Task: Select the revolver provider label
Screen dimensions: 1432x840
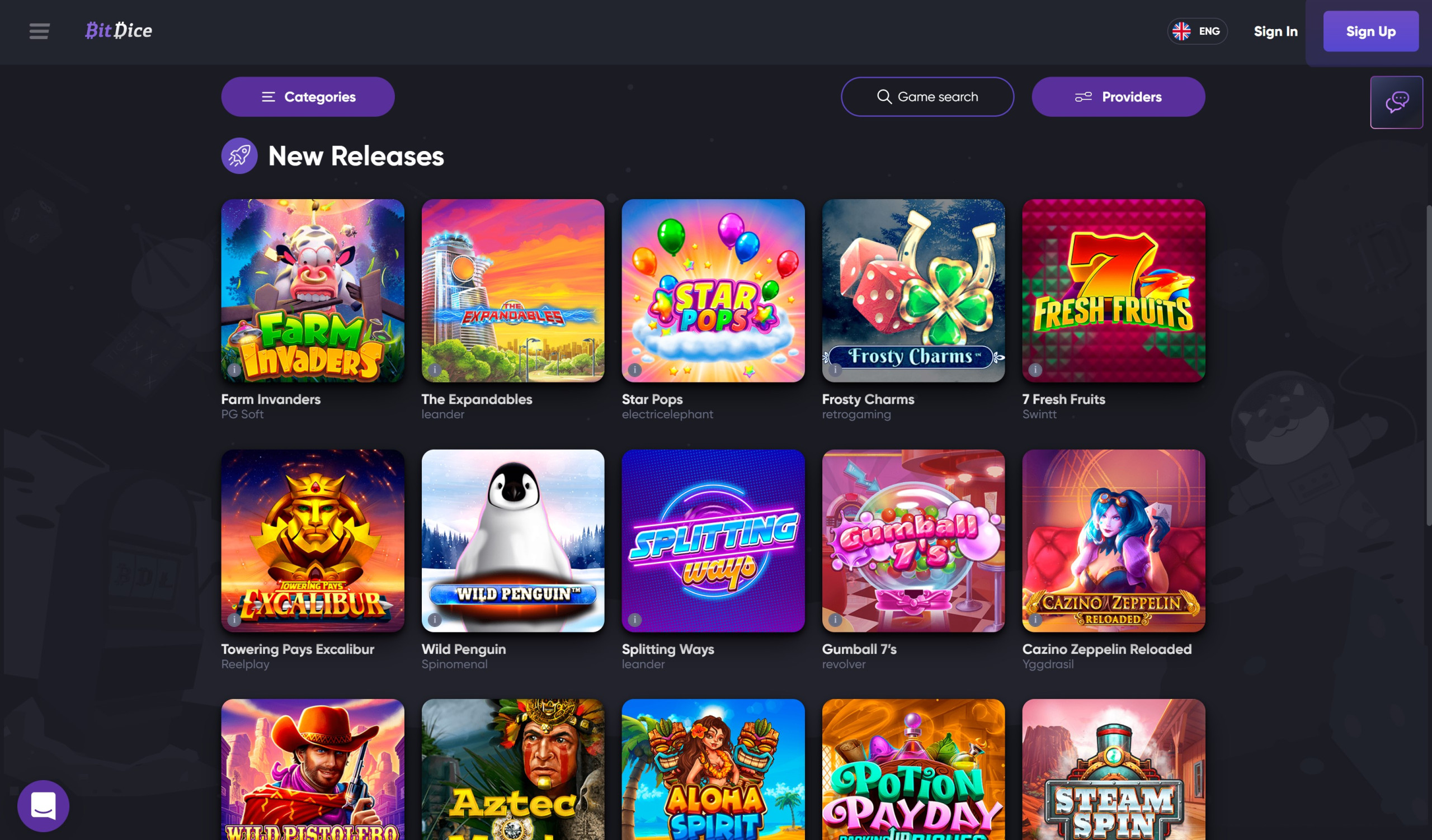Action: coord(844,664)
